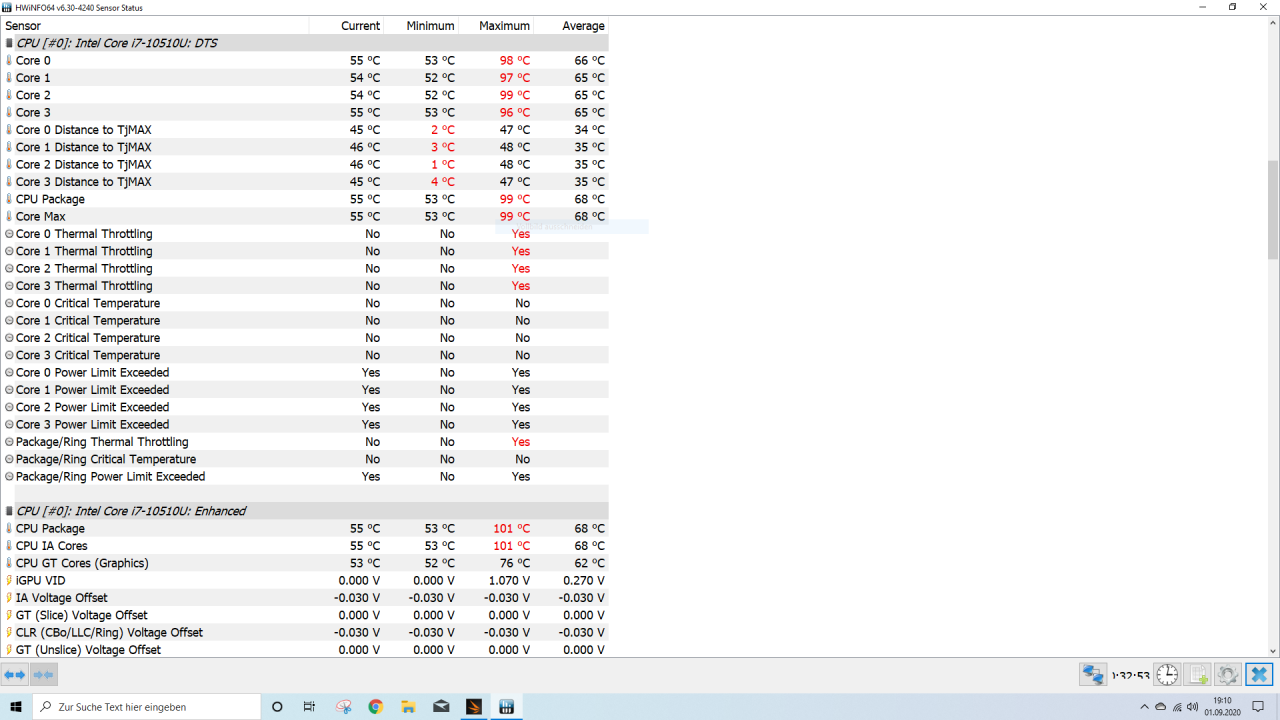Select the Core 2 temperature row
The width and height of the screenshot is (1280, 720).
point(304,95)
